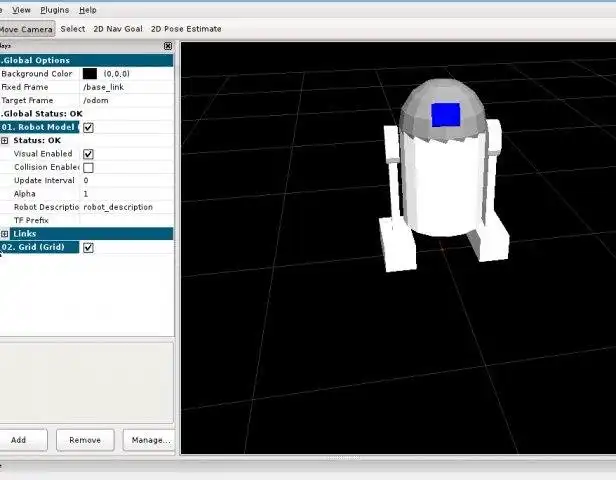Select the Links row
This screenshot has width=616, height=480.
pos(91,234)
